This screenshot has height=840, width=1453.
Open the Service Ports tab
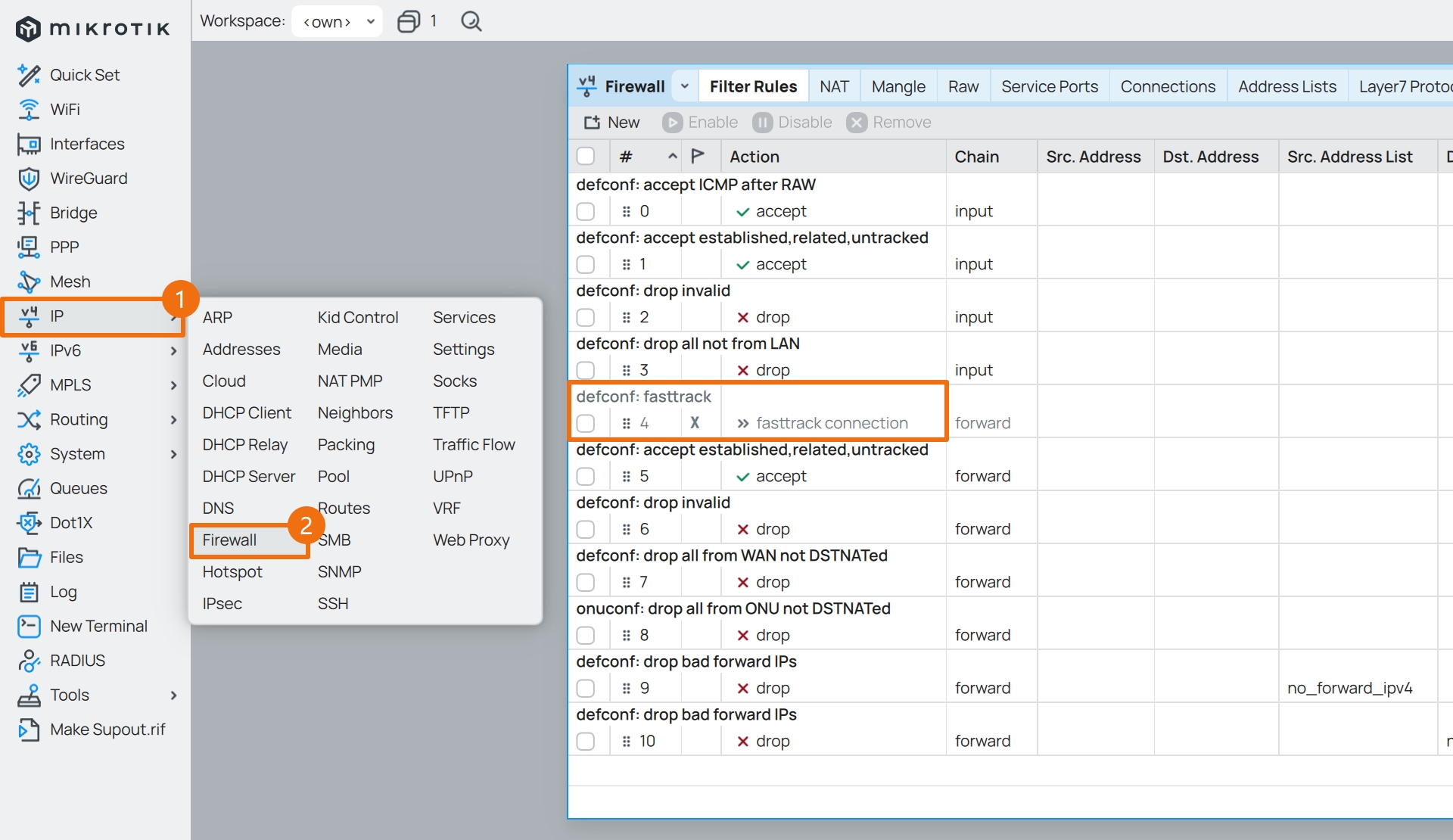click(x=1050, y=86)
